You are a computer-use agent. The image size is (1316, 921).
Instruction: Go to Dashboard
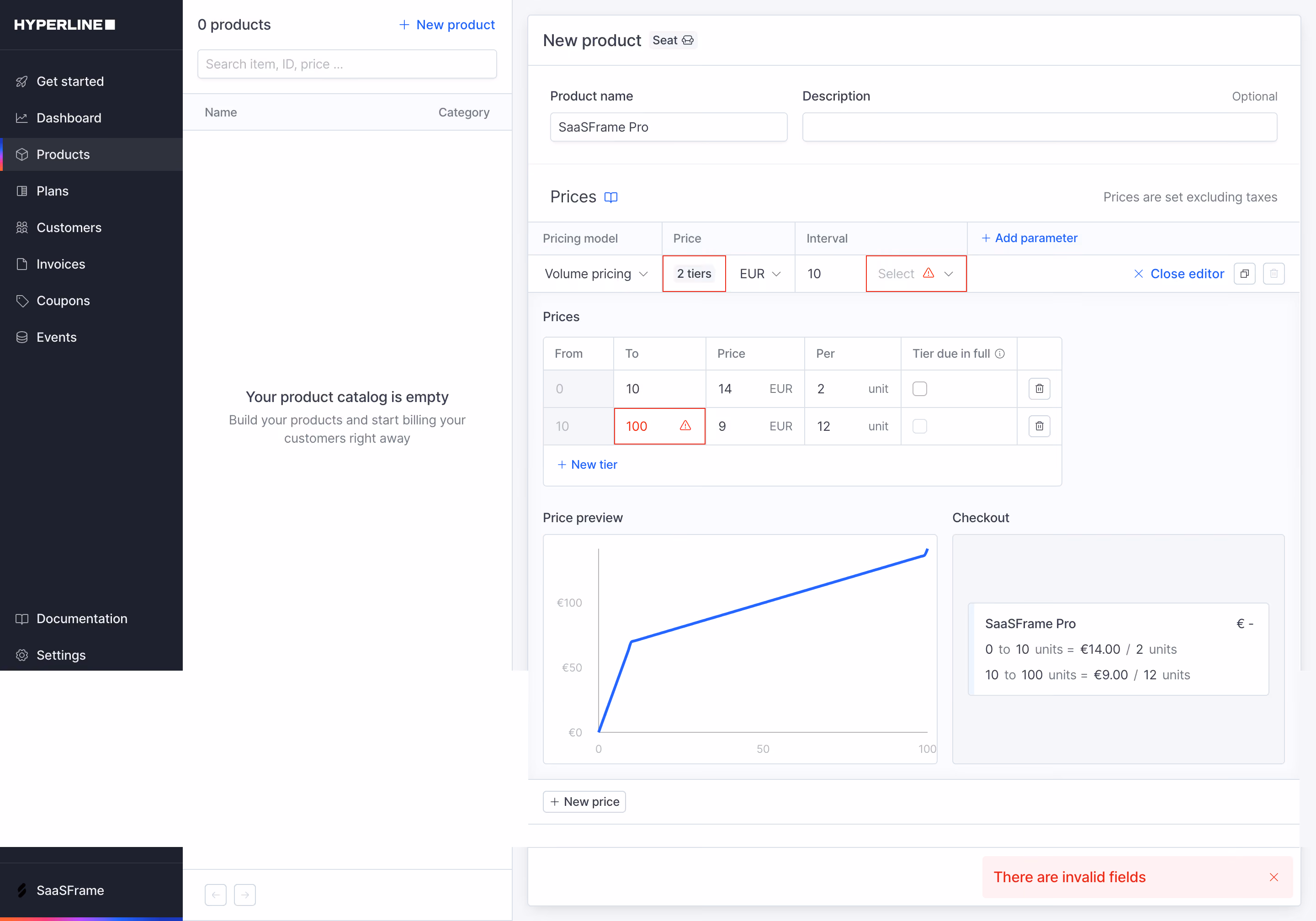(91, 118)
